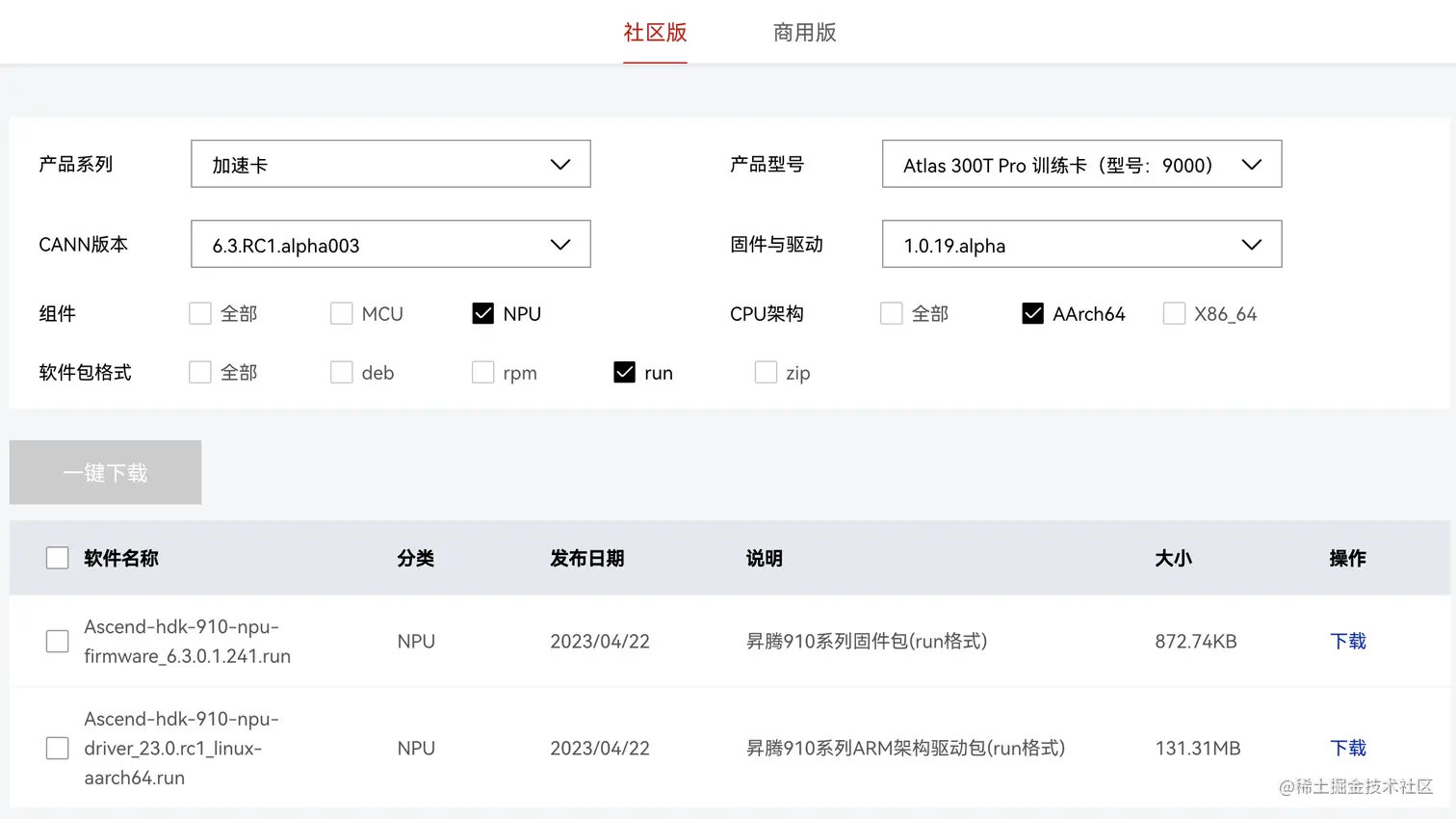Uncheck the AArch64 architecture checkbox

1033,313
